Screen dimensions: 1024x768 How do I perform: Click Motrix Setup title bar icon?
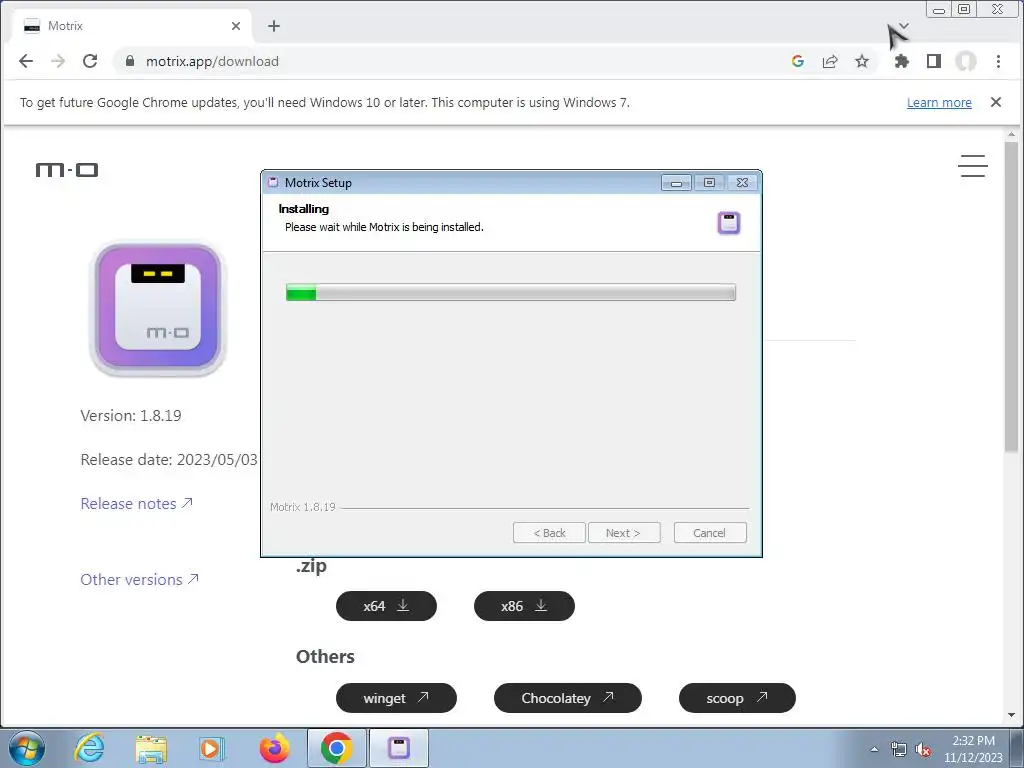point(273,183)
